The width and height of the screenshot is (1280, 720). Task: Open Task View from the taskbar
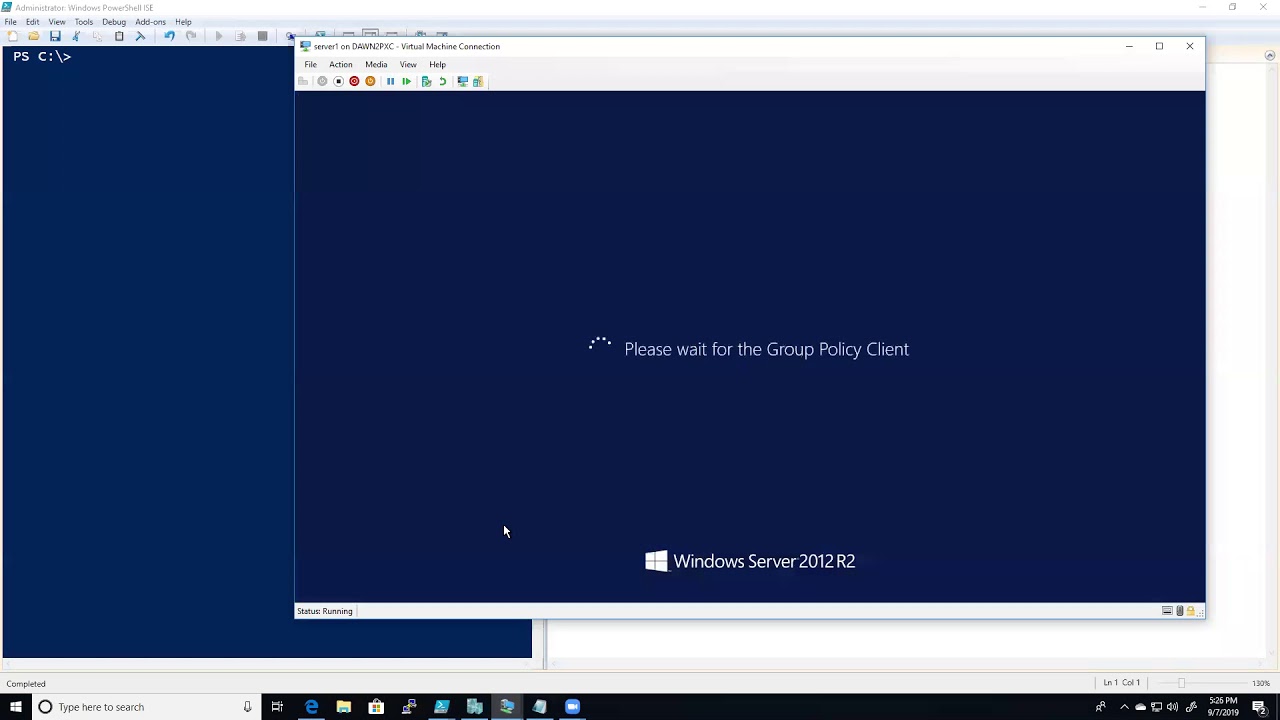click(x=277, y=707)
